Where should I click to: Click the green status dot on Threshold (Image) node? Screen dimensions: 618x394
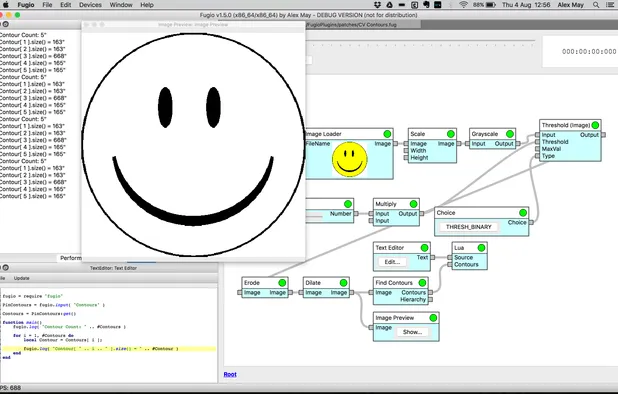[x=595, y=125]
